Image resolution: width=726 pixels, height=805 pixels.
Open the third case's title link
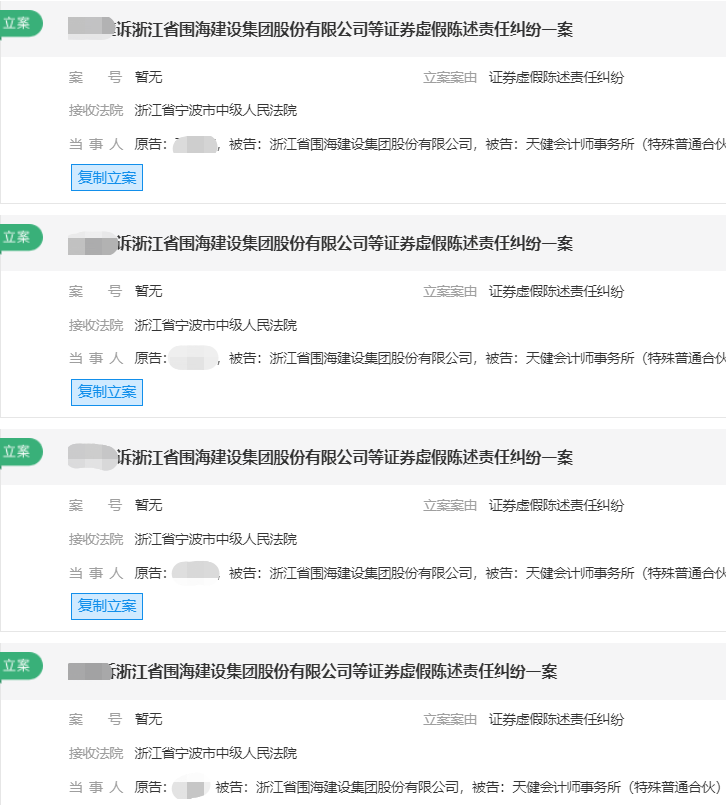[320, 457]
